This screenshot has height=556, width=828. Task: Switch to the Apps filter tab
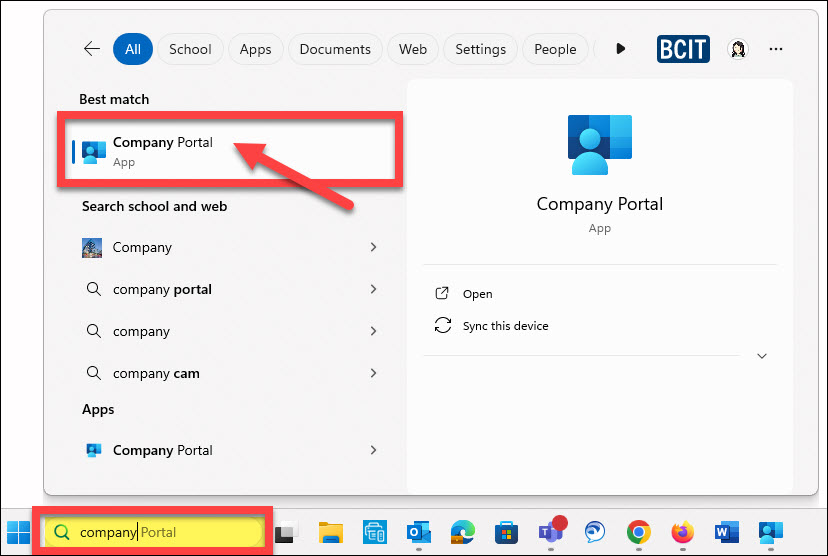pos(256,49)
